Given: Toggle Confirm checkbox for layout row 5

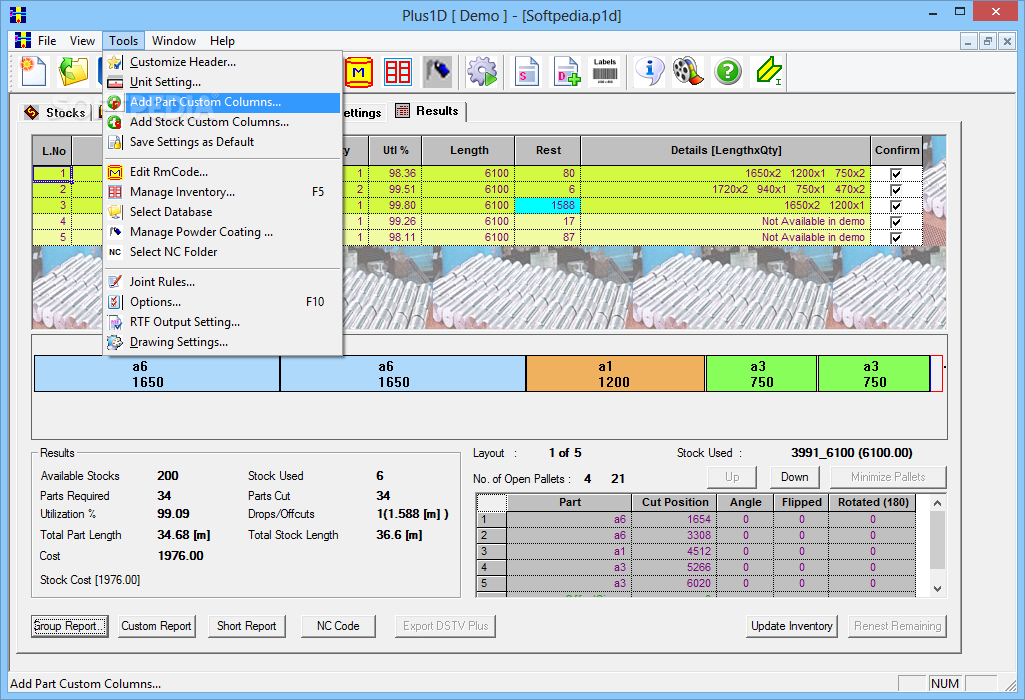Looking at the screenshot, I should pyautogui.click(x=896, y=237).
